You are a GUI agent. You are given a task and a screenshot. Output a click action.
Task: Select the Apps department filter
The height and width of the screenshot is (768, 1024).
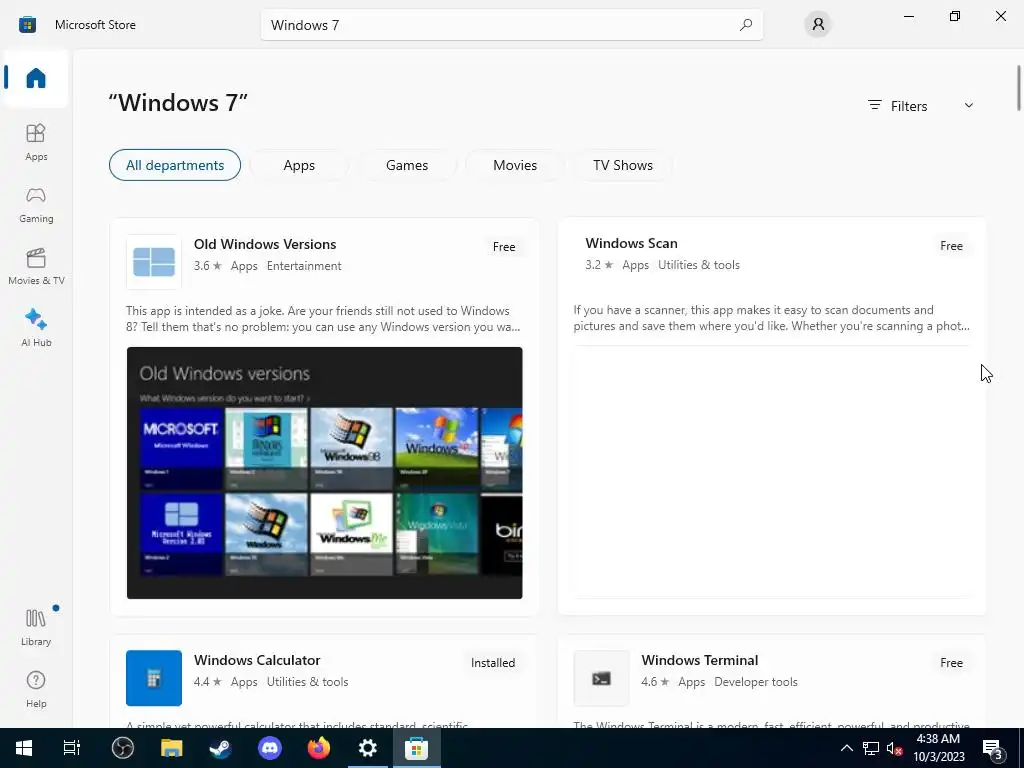pos(299,165)
